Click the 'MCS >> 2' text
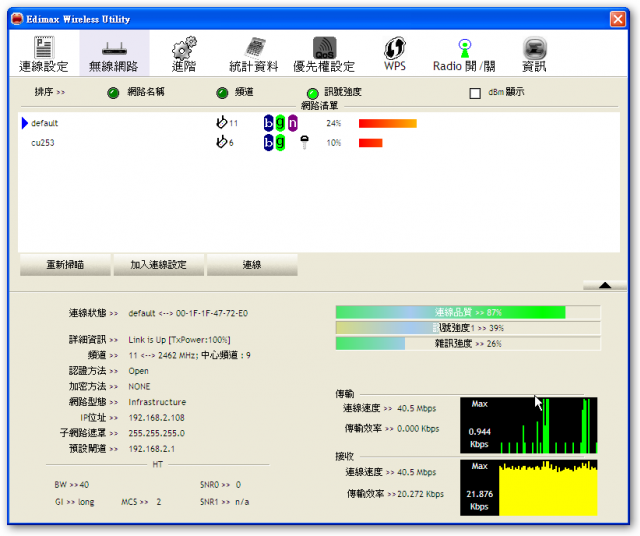This screenshot has width=640, height=536. tap(141, 502)
